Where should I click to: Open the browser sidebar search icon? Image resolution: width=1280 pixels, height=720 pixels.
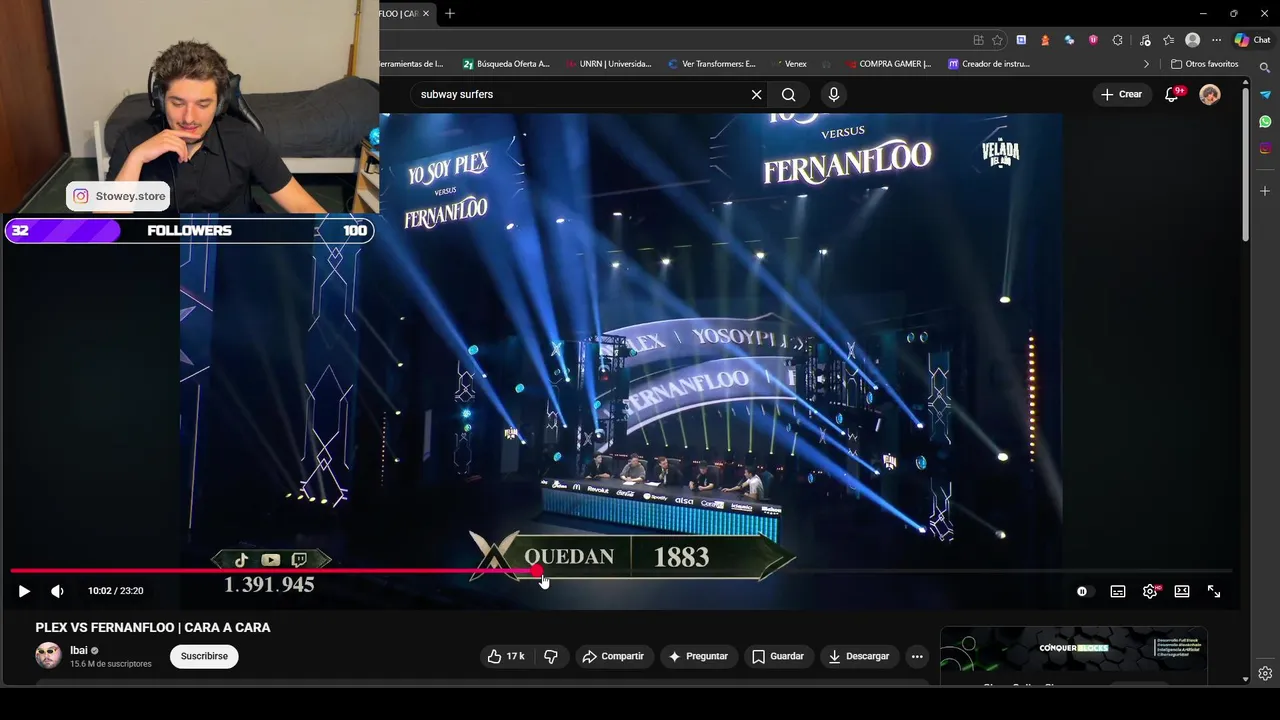click(x=1265, y=67)
